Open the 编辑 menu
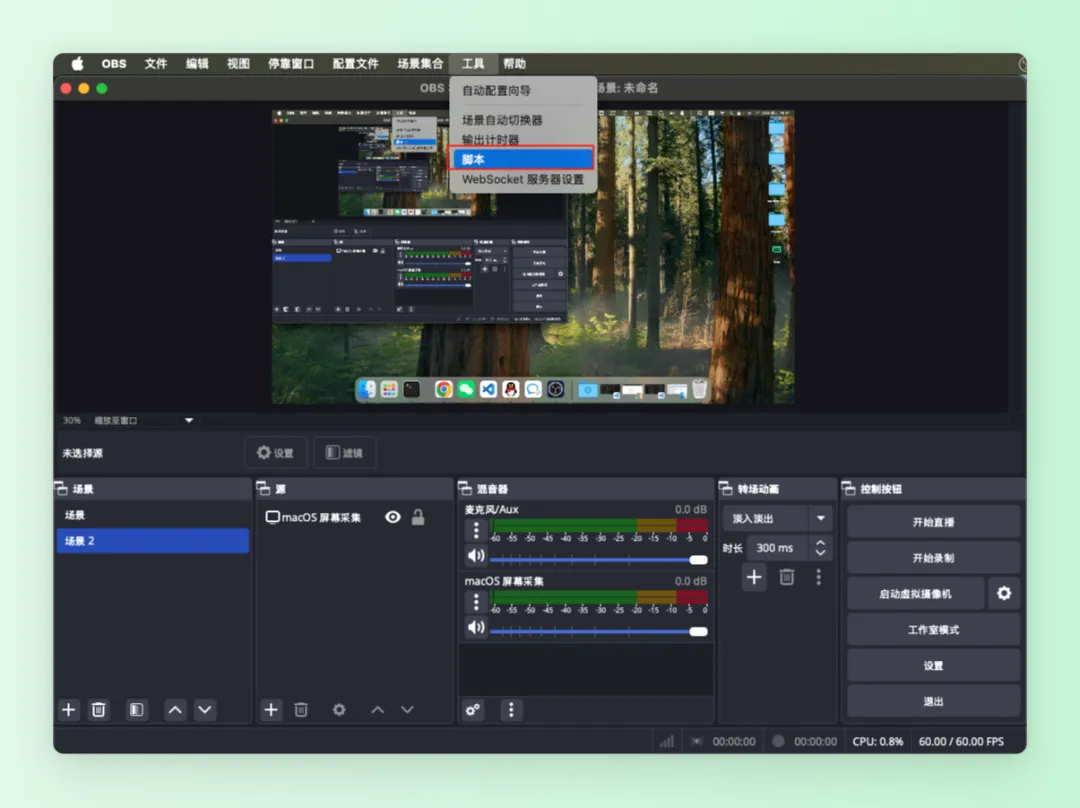 pyautogui.click(x=197, y=63)
